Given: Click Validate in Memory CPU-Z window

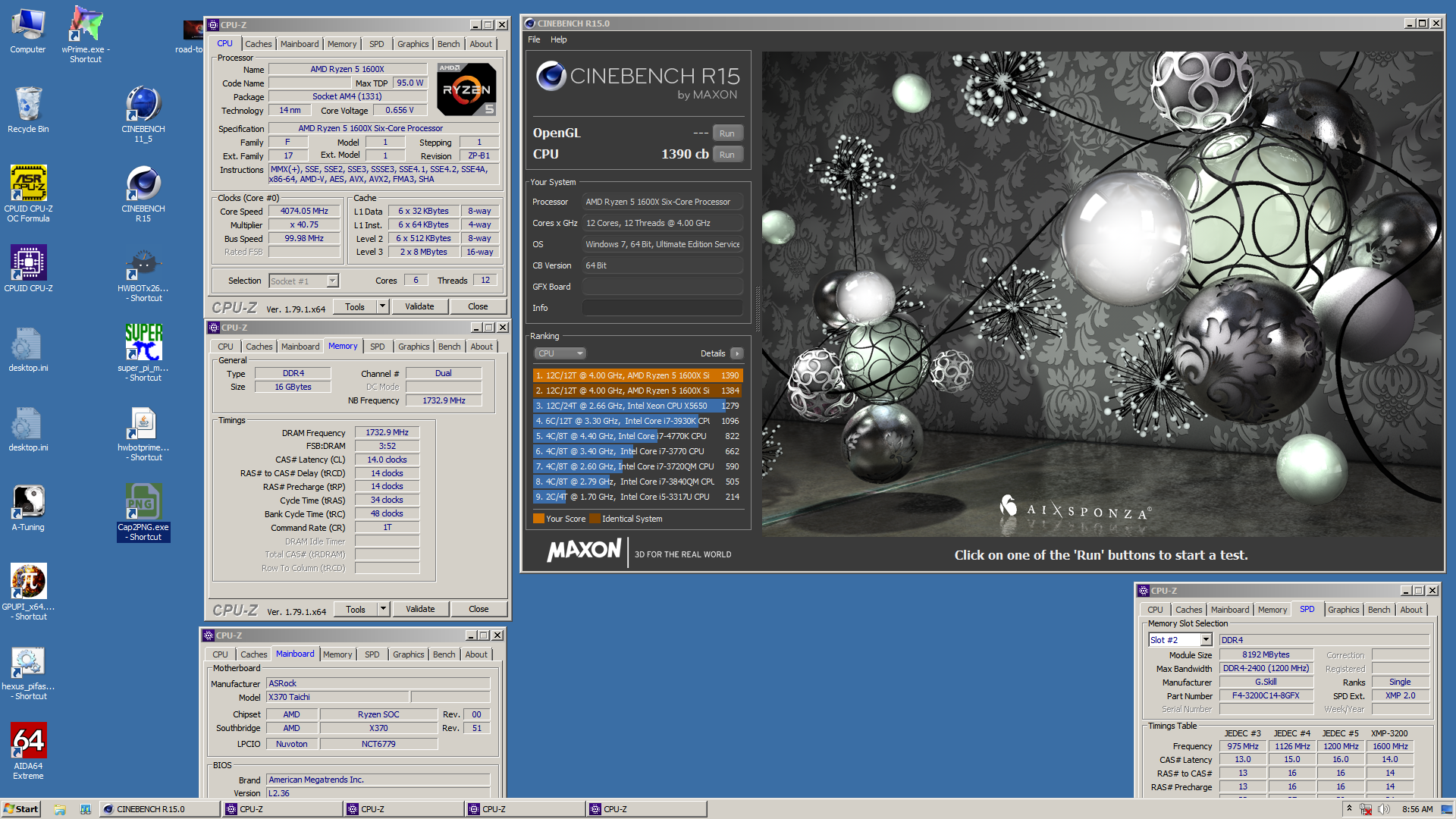Looking at the screenshot, I should point(420,609).
